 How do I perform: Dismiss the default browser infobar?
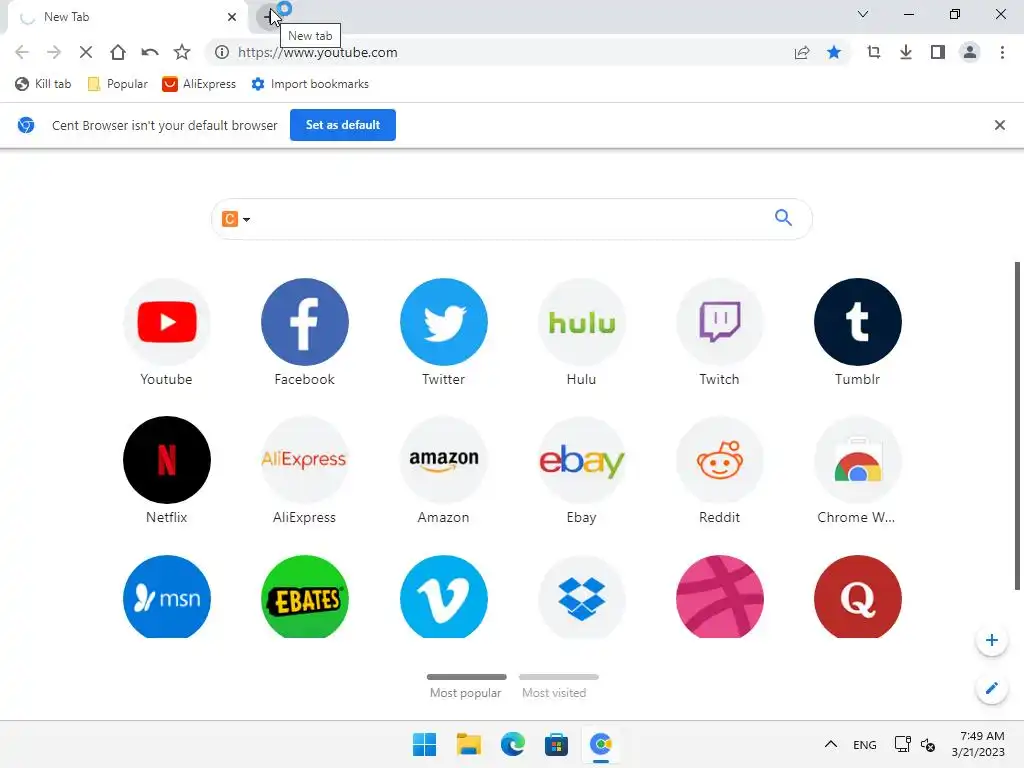click(999, 125)
